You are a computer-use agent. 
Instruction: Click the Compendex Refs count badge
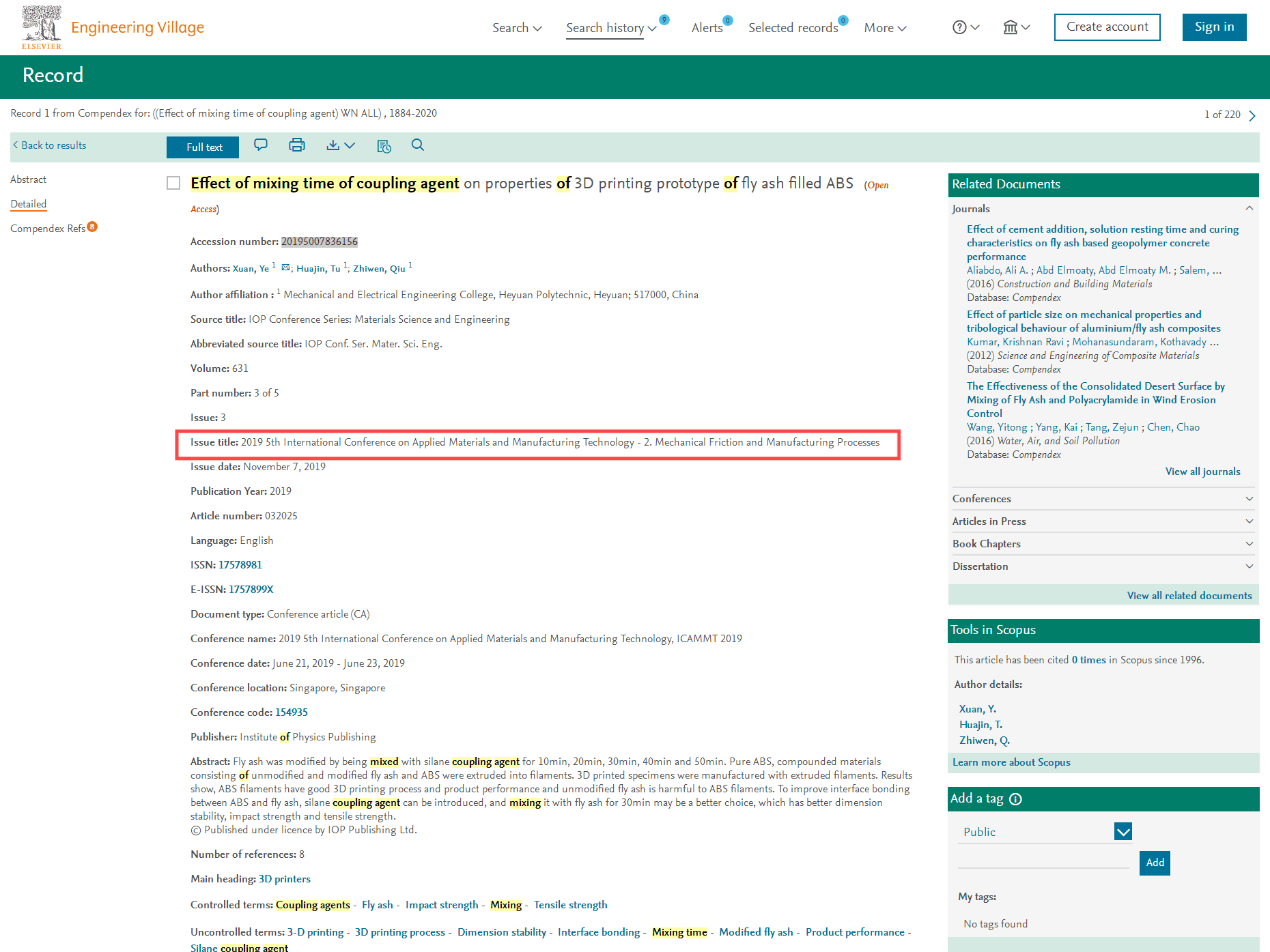92,227
